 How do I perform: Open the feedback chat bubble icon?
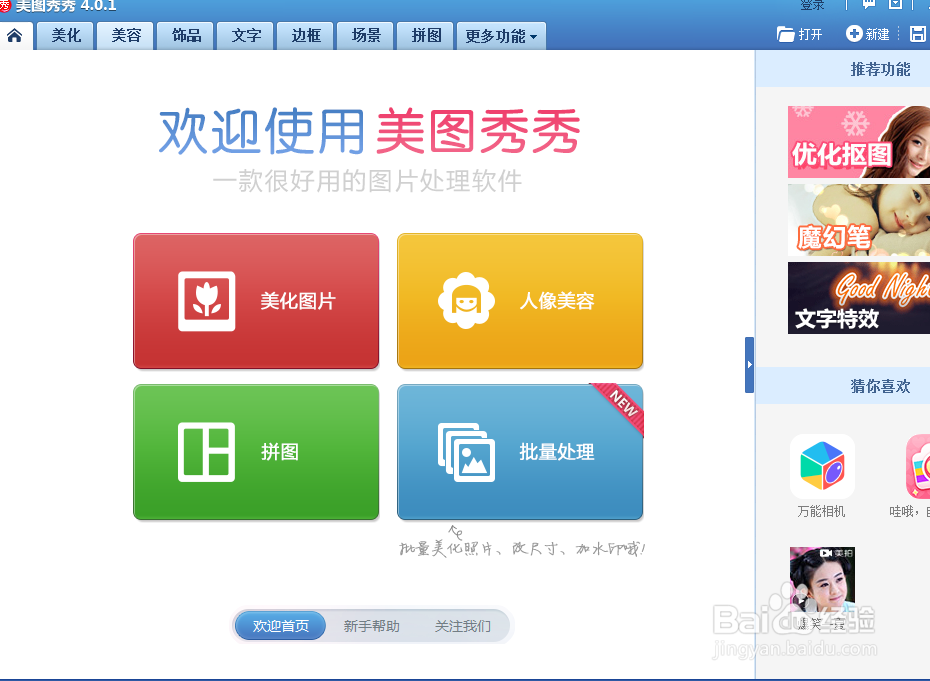(x=868, y=5)
